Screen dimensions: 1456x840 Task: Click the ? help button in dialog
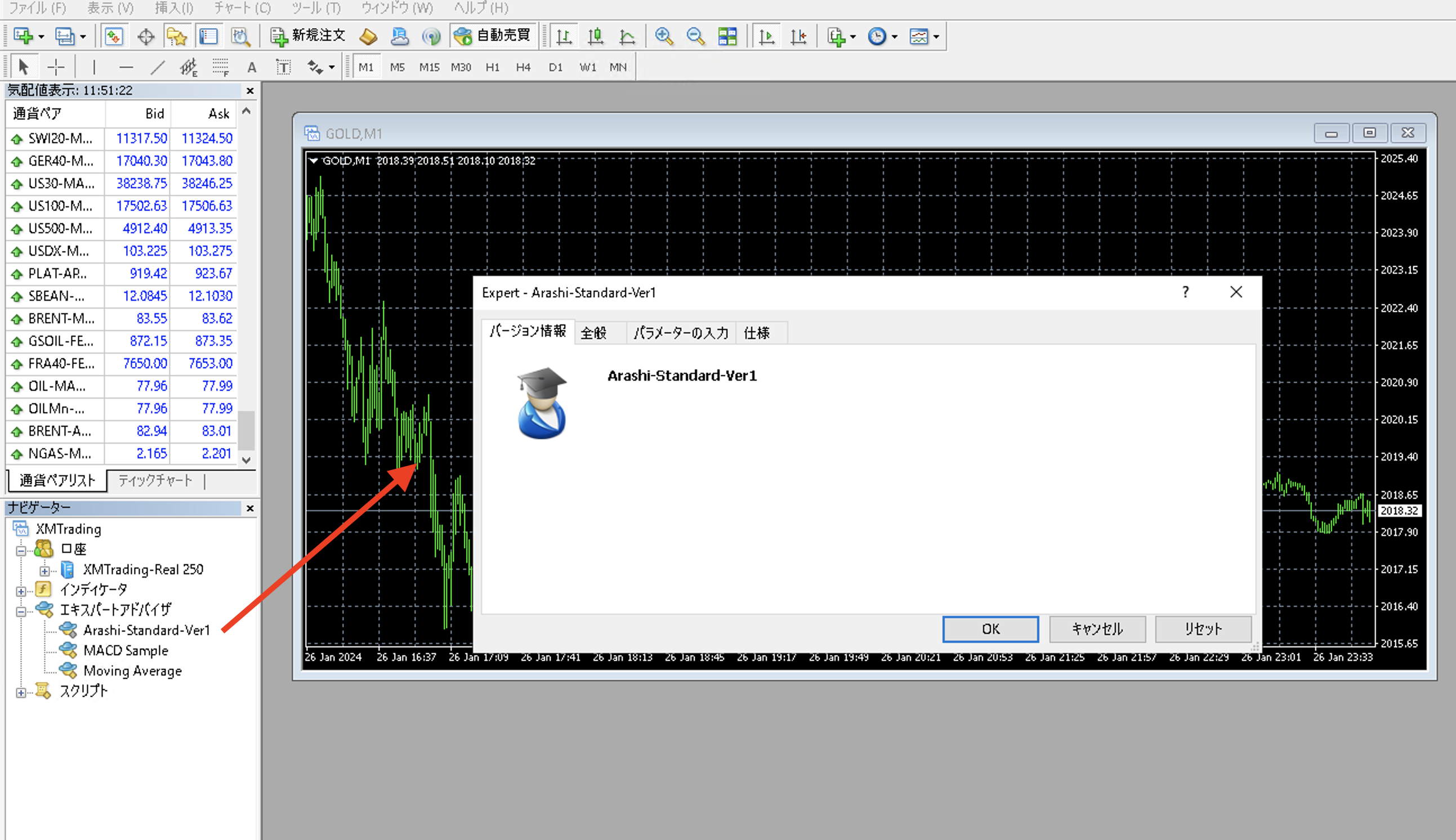[x=1185, y=292]
